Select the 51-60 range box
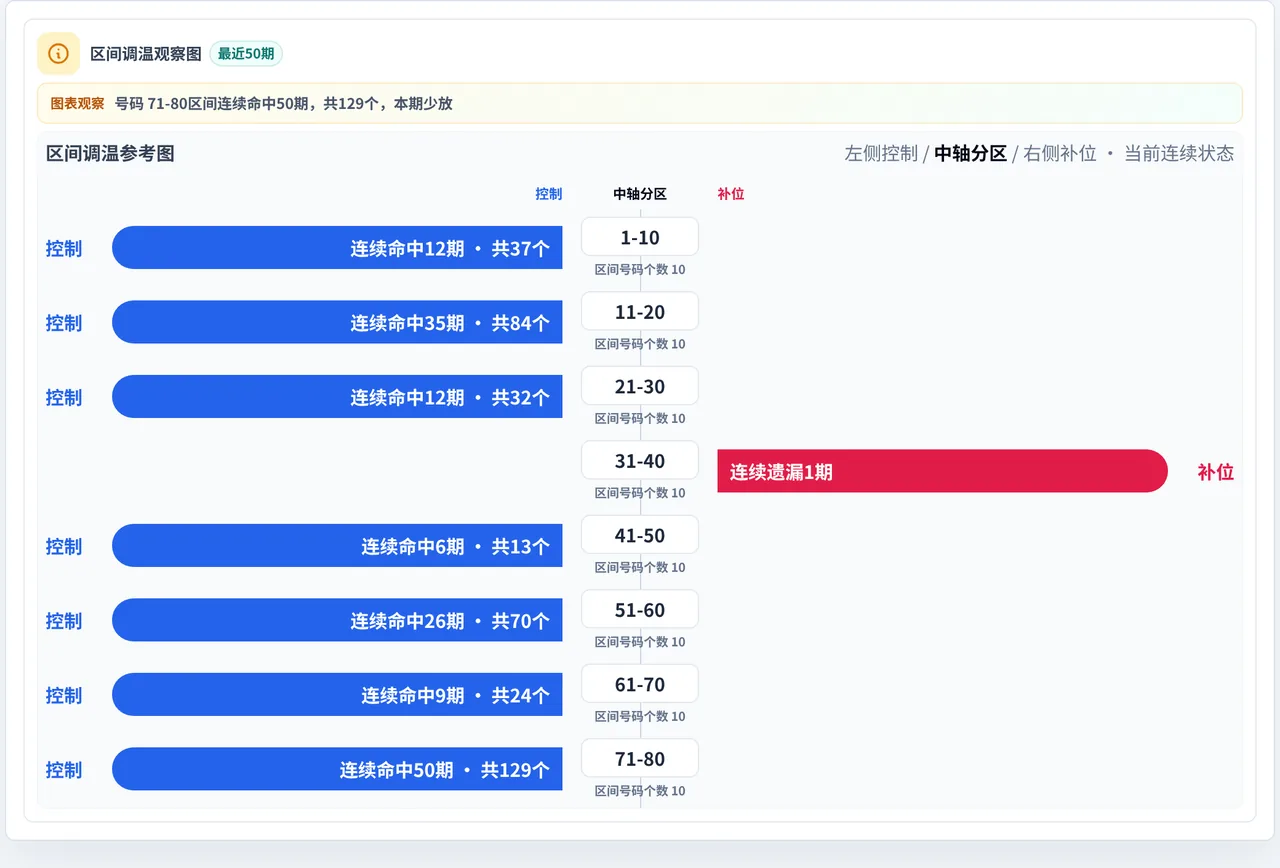 pyautogui.click(x=640, y=610)
